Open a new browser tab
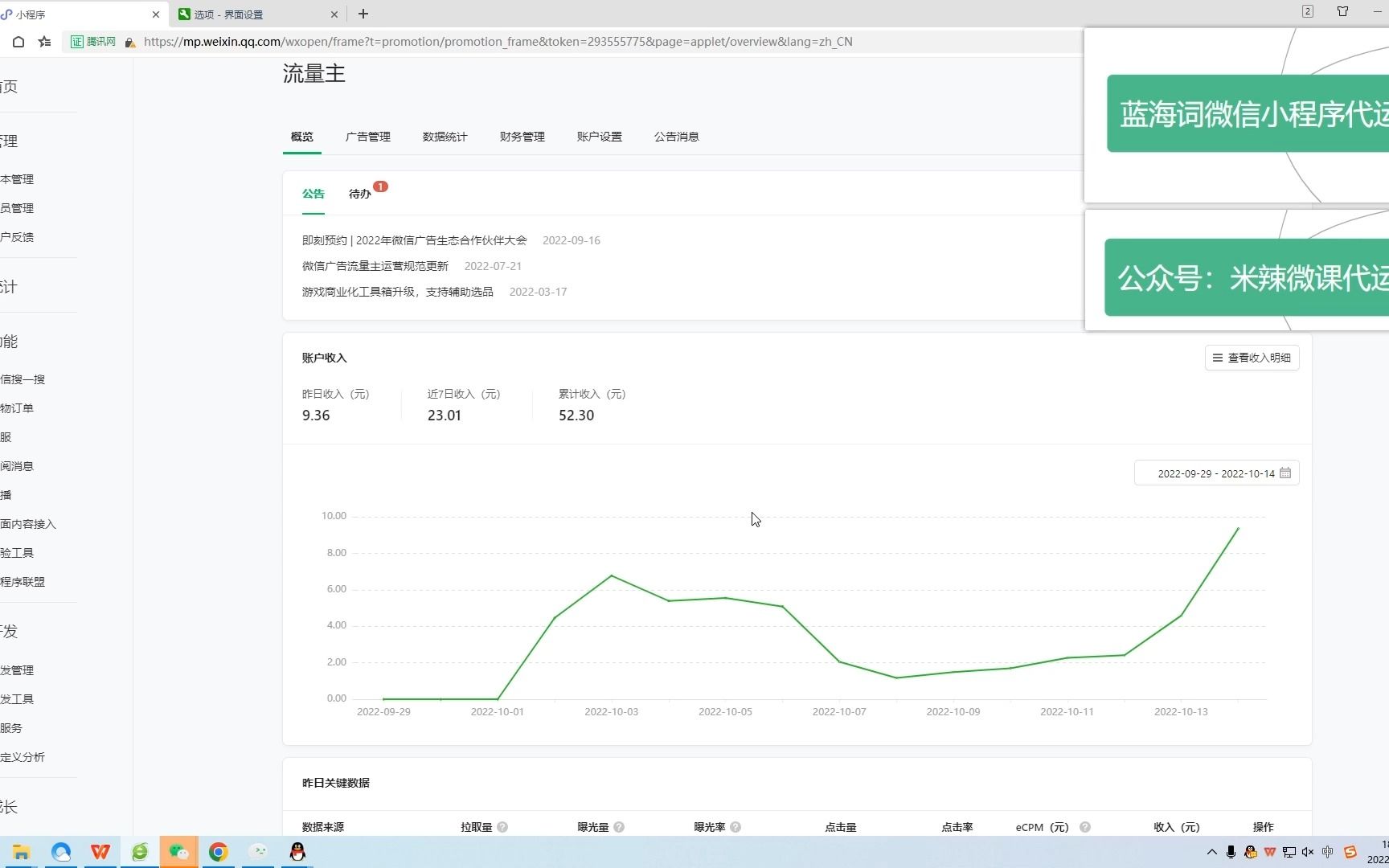Screen dimensions: 1389x868 pos(363,14)
